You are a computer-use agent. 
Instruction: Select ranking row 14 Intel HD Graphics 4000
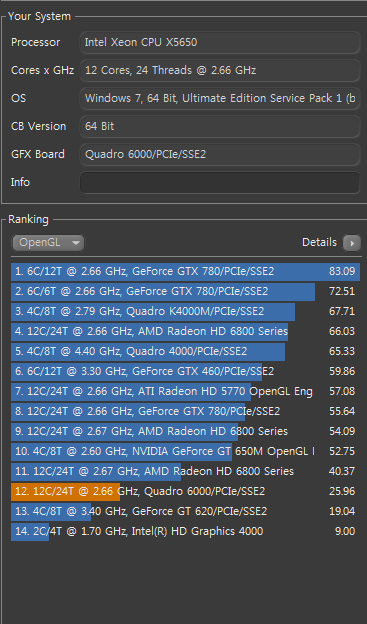(185, 531)
